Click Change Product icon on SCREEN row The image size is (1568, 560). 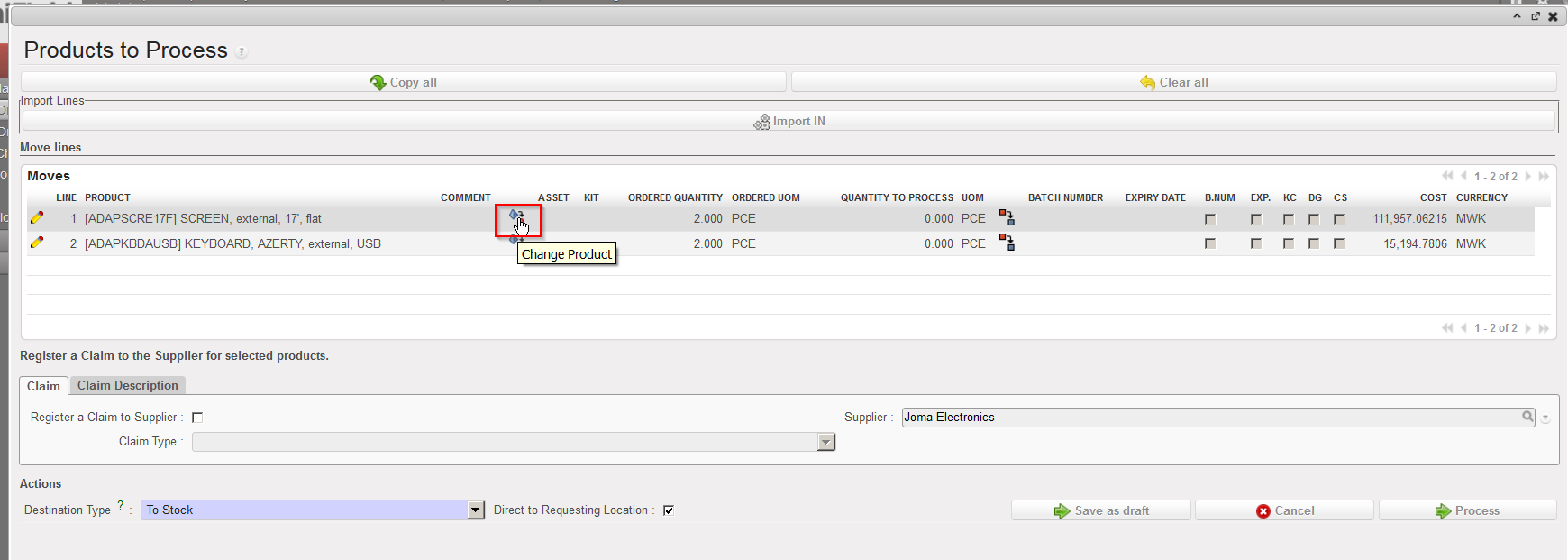(x=516, y=216)
